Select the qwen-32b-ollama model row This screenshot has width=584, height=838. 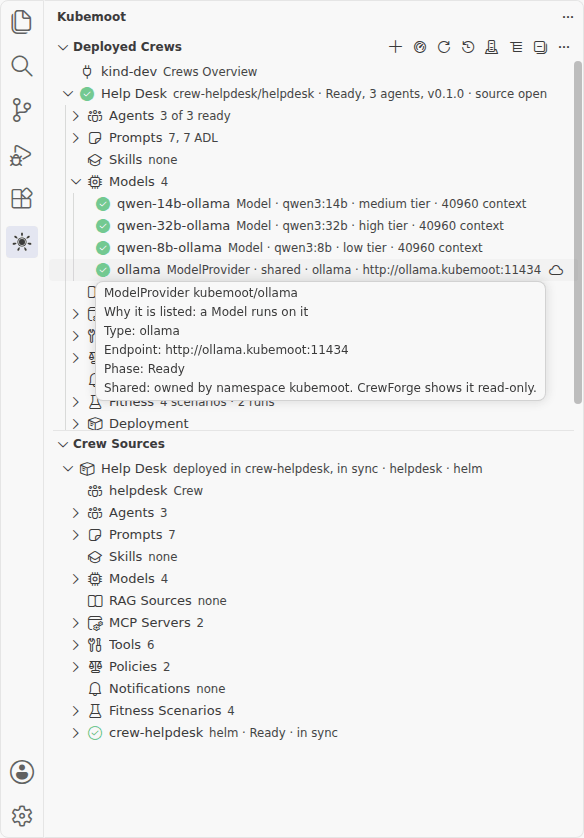click(x=312, y=226)
